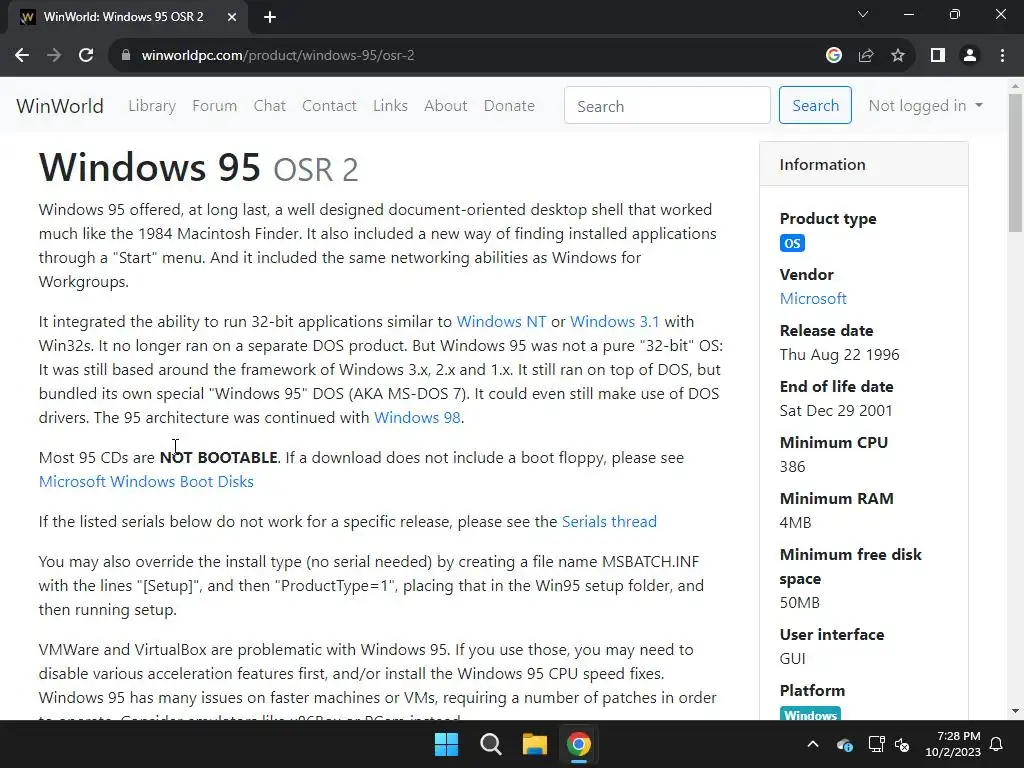Click the browser forward arrow

pyautogui.click(x=54, y=56)
